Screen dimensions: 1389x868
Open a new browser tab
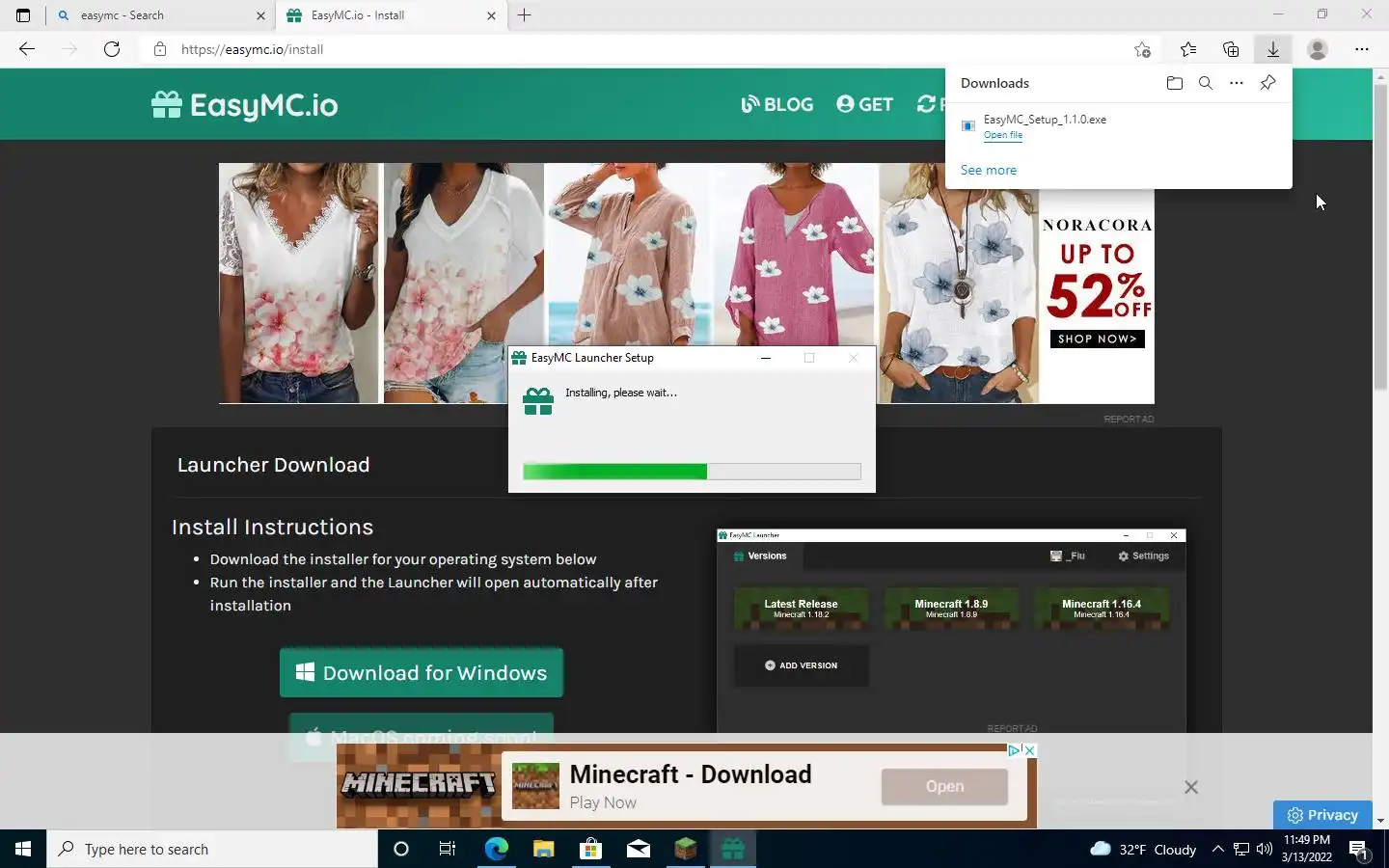pos(525,15)
